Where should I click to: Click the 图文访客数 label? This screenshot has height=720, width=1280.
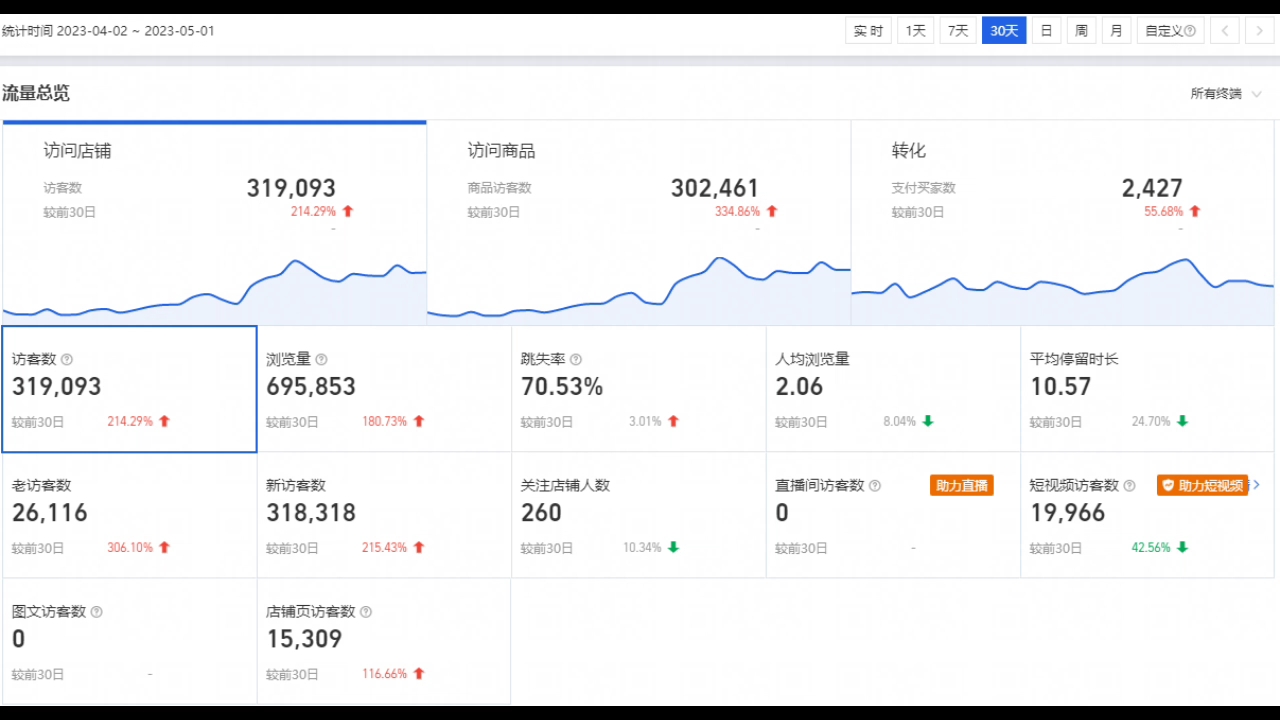tap(49, 611)
